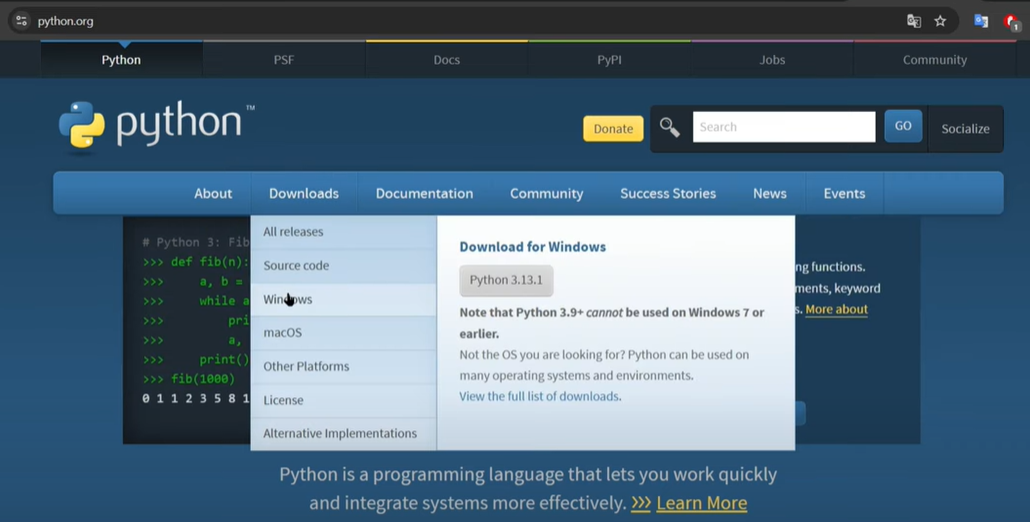Open the About menu
Image resolution: width=1030 pixels, height=522 pixels.
pyautogui.click(x=213, y=193)
